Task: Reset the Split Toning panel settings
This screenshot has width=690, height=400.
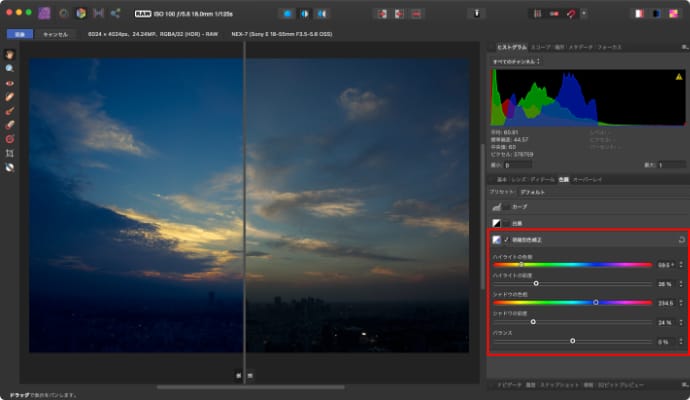Action: 681,240
